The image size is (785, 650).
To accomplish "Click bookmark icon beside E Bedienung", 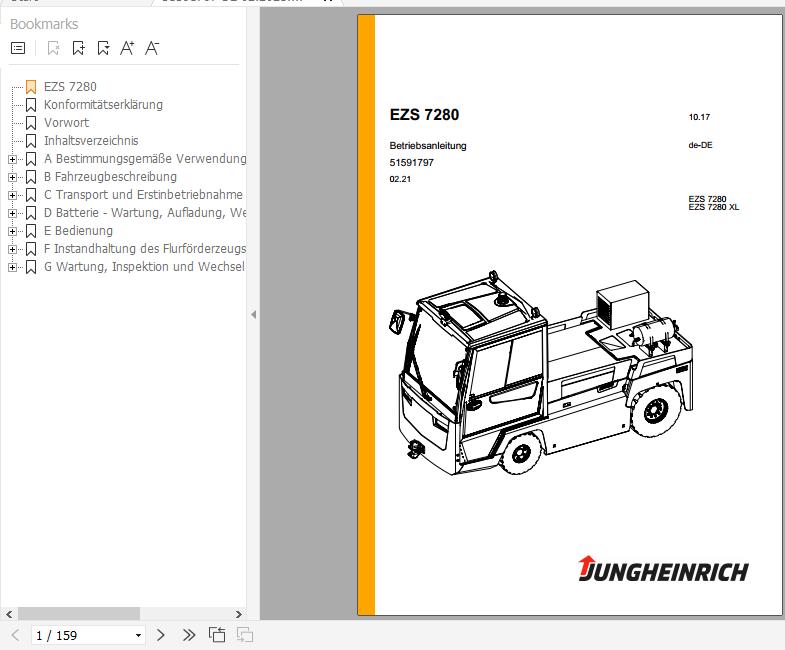I will pos(31,231).
